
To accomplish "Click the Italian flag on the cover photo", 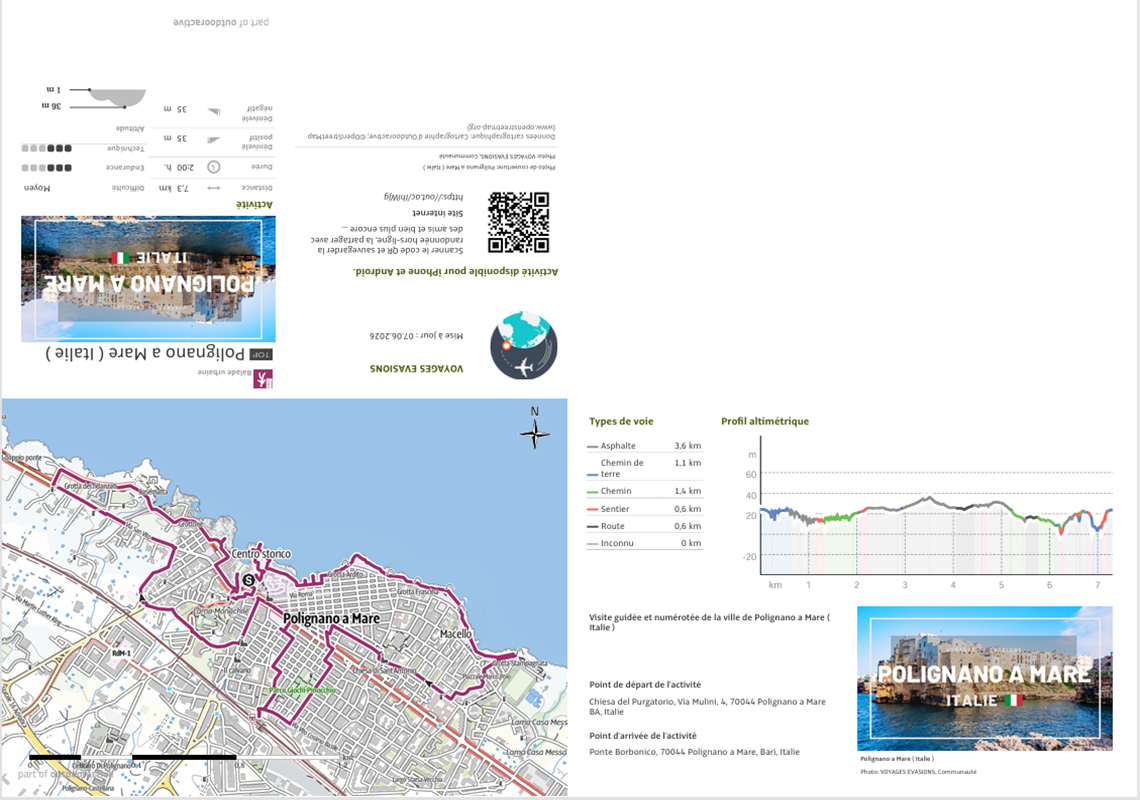I will point(1013,700).
